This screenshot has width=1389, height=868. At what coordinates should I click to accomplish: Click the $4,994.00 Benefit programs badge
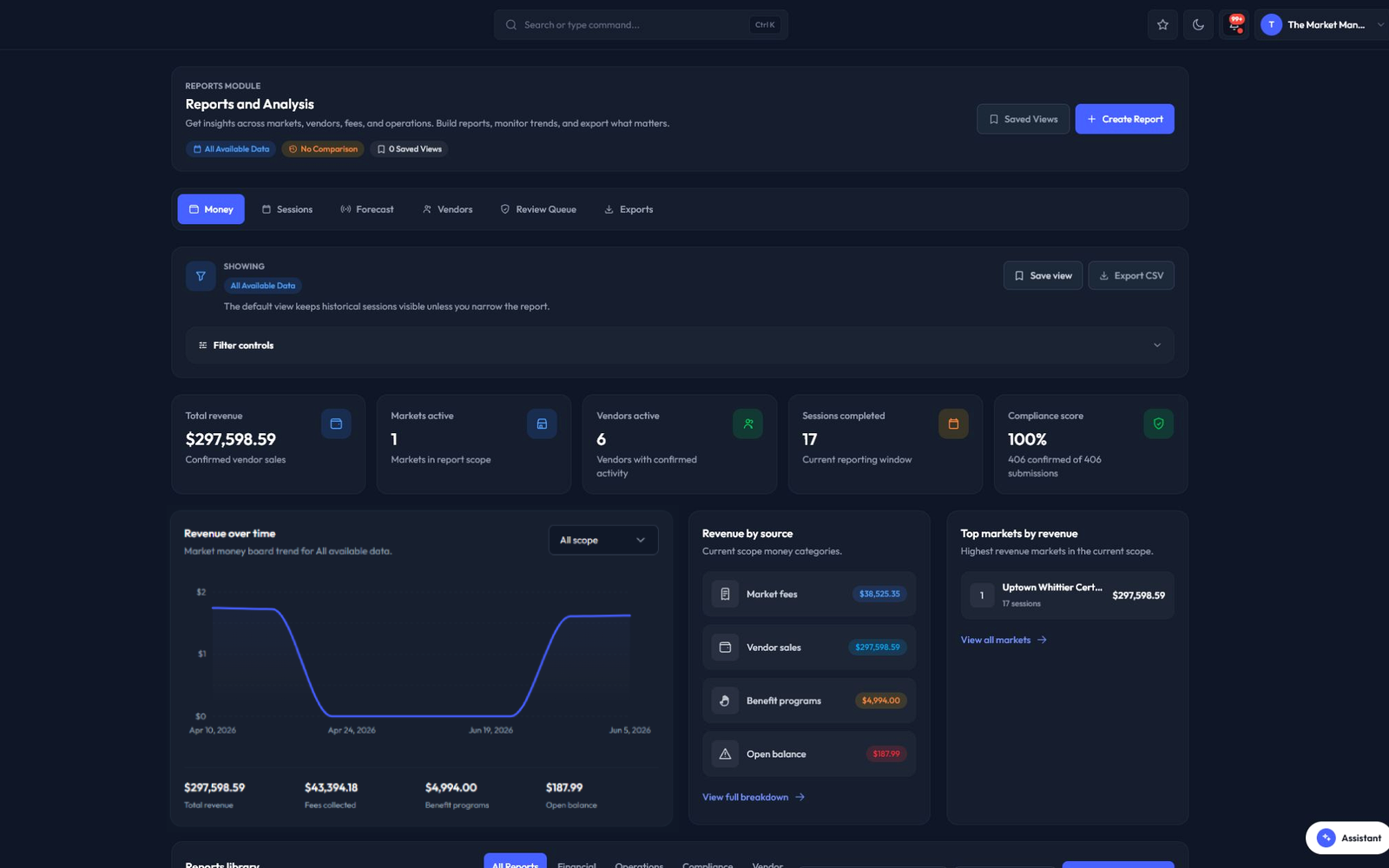tap(881, 700)
